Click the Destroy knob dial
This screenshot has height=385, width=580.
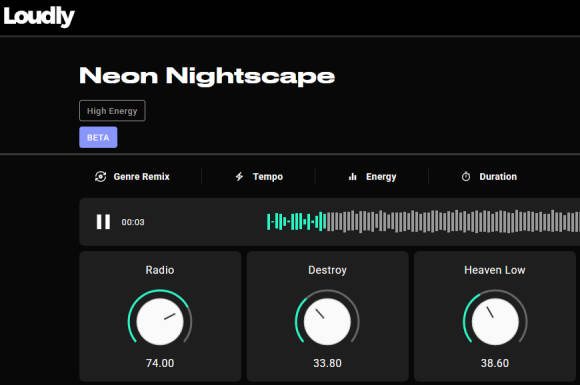327,321
